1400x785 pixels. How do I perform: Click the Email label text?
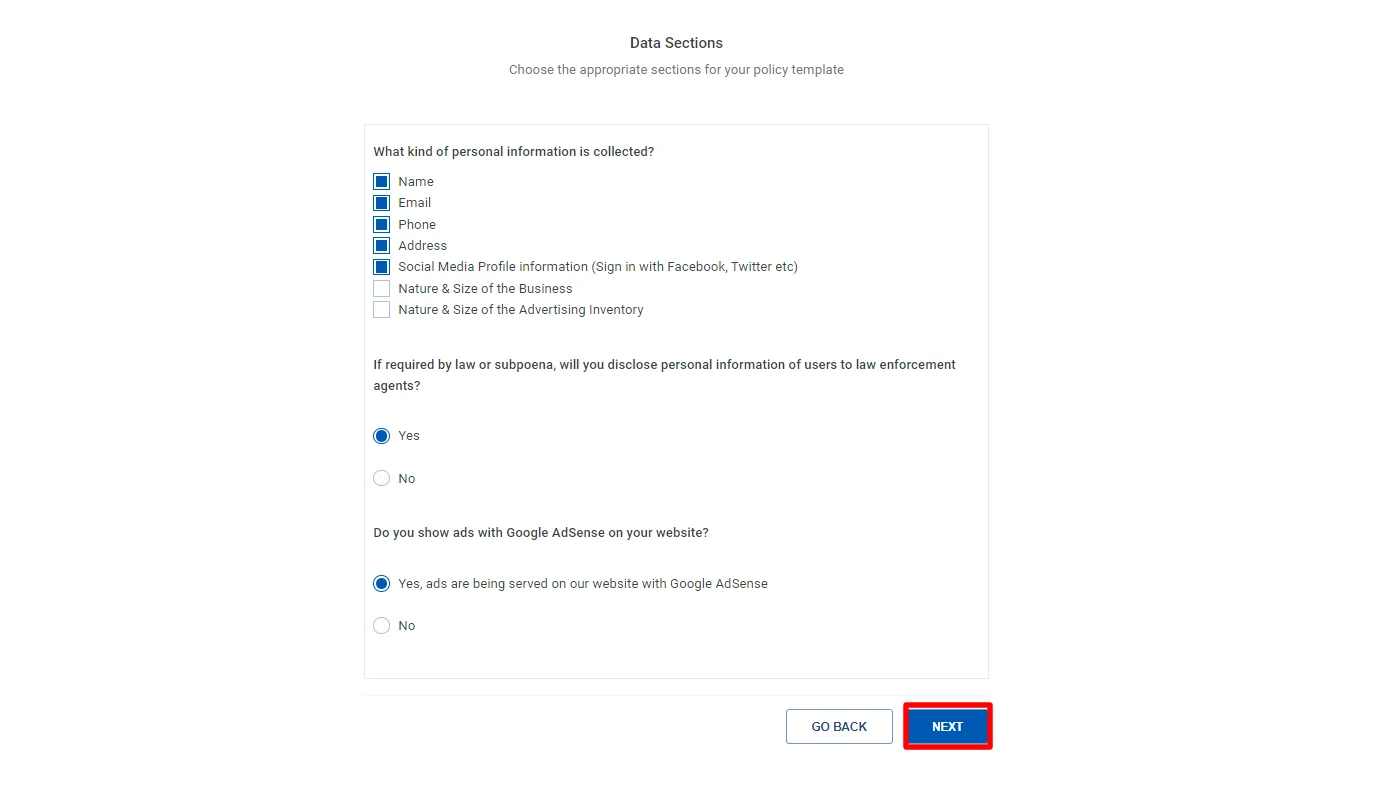point(414,202)
